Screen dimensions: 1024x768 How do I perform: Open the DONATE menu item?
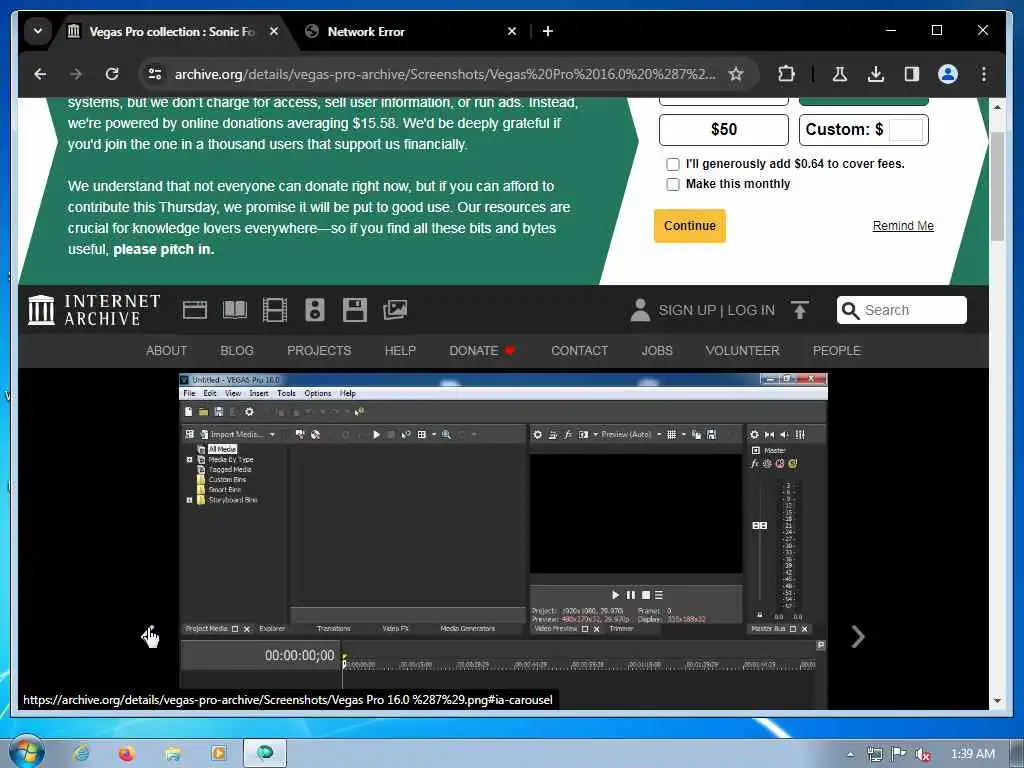(x=482, y=351)
